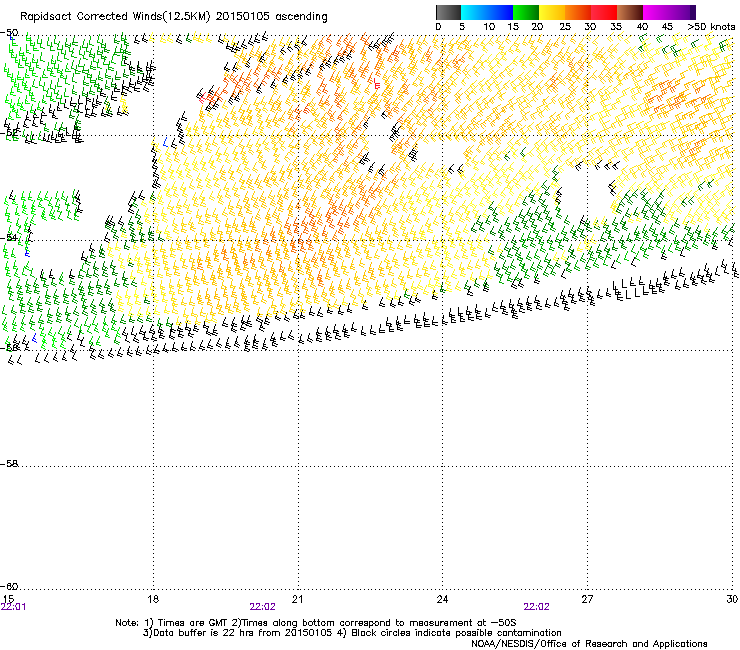Image resolution: width=740 pixels, height=650 pixels.
Task: Click the '20' color scale label
Action: click(537, 27)
